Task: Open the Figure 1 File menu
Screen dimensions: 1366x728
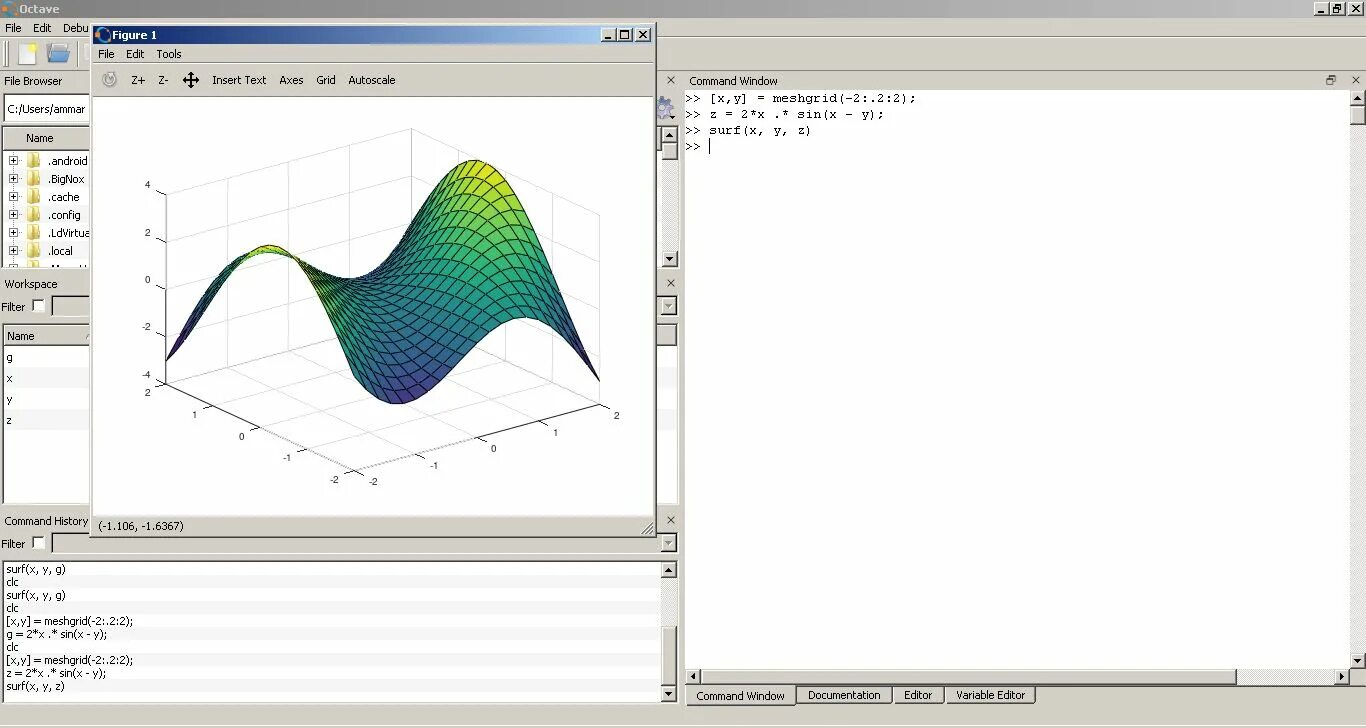Action: [106, 54]
